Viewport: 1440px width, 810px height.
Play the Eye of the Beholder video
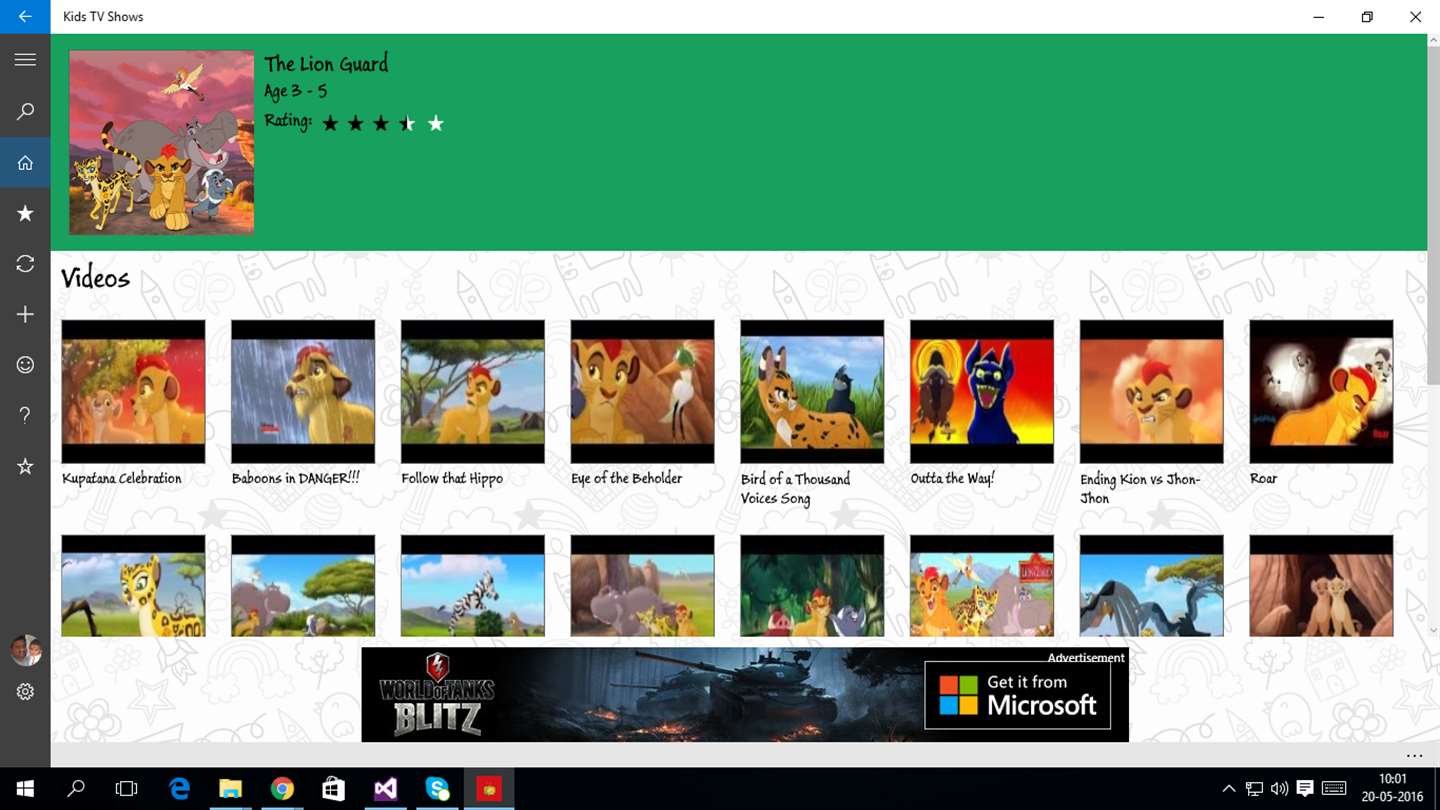tap(643, 392)
